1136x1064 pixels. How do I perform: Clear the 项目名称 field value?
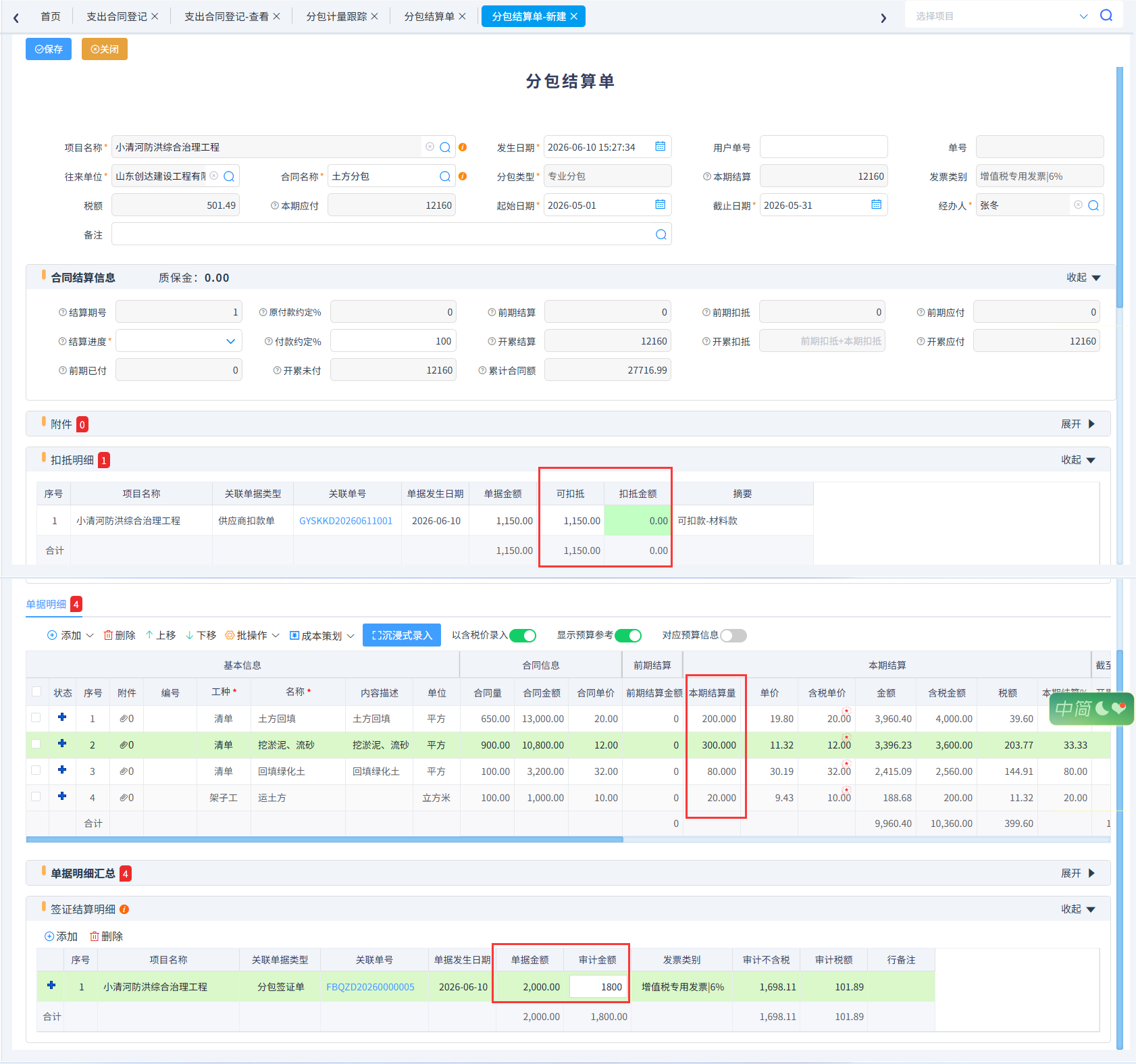point(430,147)
